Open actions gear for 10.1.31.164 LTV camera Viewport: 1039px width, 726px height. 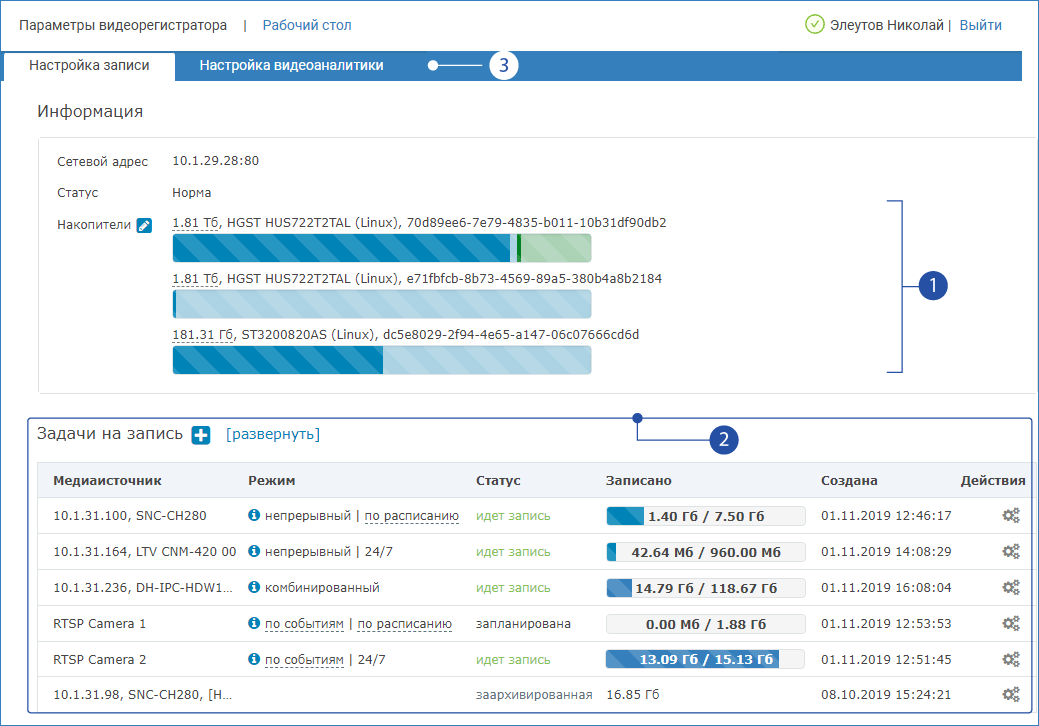click(1011, 552)
